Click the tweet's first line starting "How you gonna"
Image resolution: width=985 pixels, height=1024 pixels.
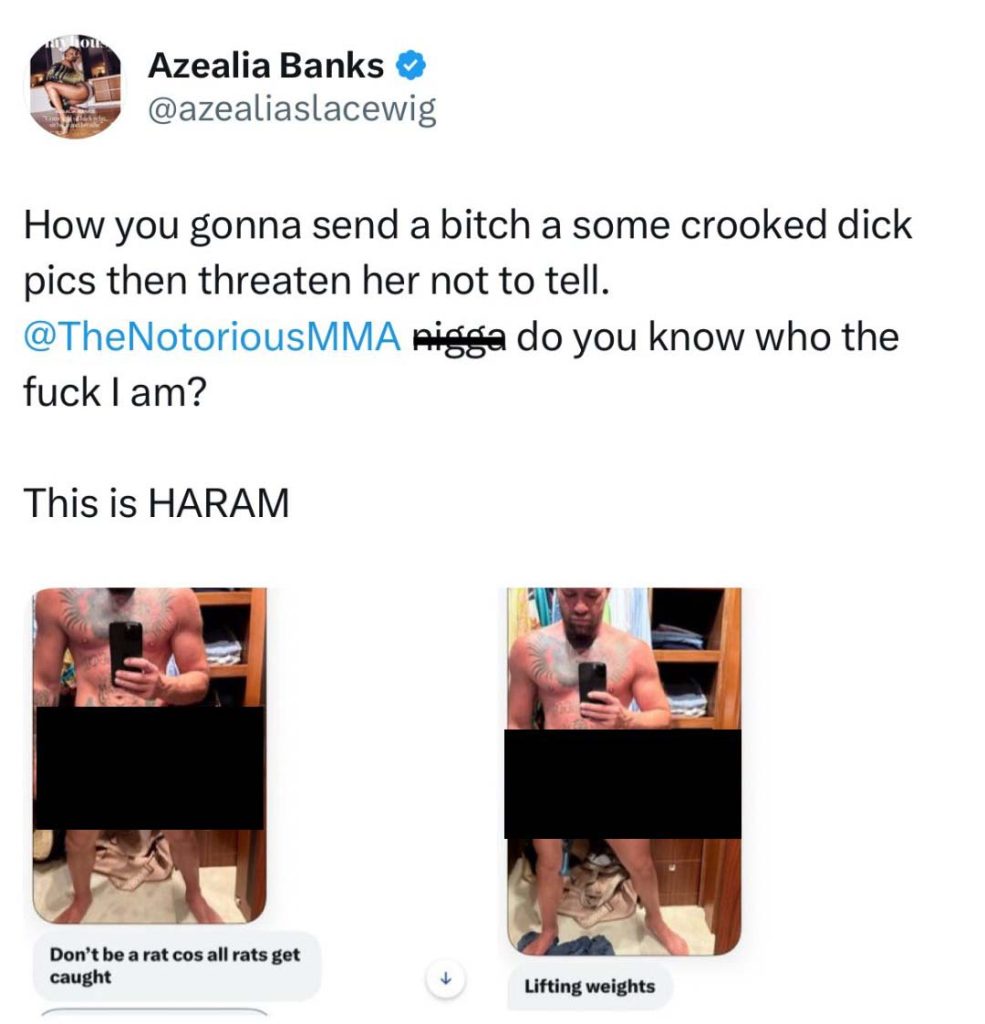(x=468, y=226)
